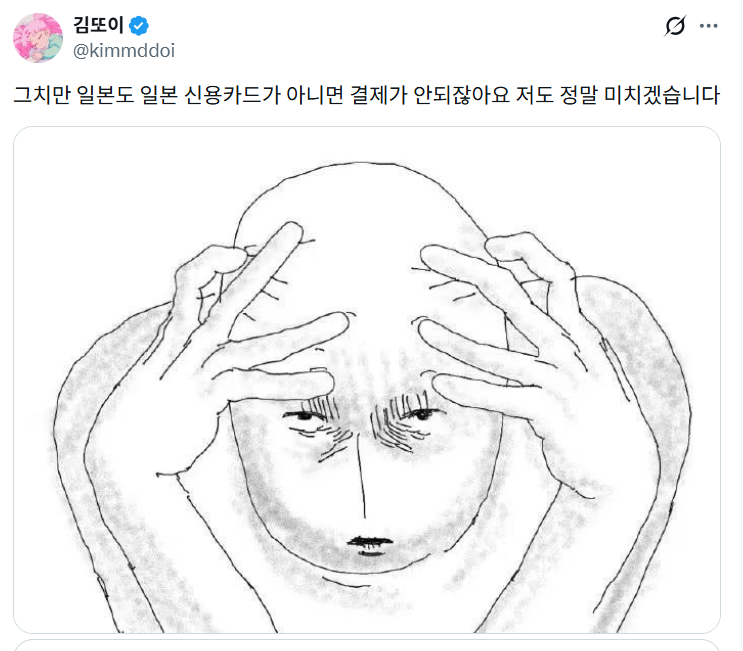Image resolution: width=743 pixels, height=651 pixels.
Task: Open the @kimmddoi handle link
Action: [124, 51]
